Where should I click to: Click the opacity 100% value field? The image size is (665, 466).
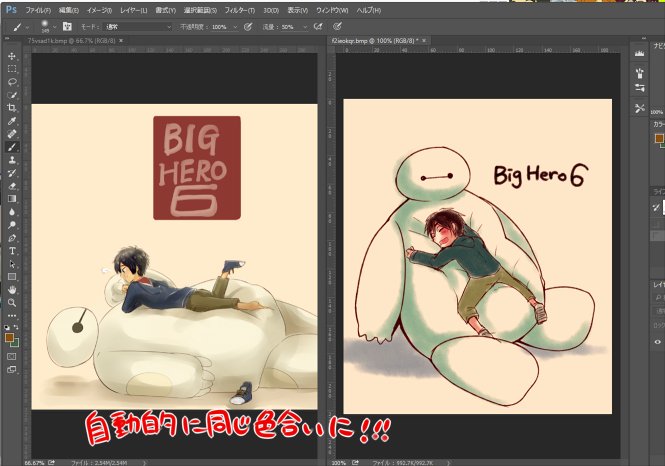(x=221, y=27)
